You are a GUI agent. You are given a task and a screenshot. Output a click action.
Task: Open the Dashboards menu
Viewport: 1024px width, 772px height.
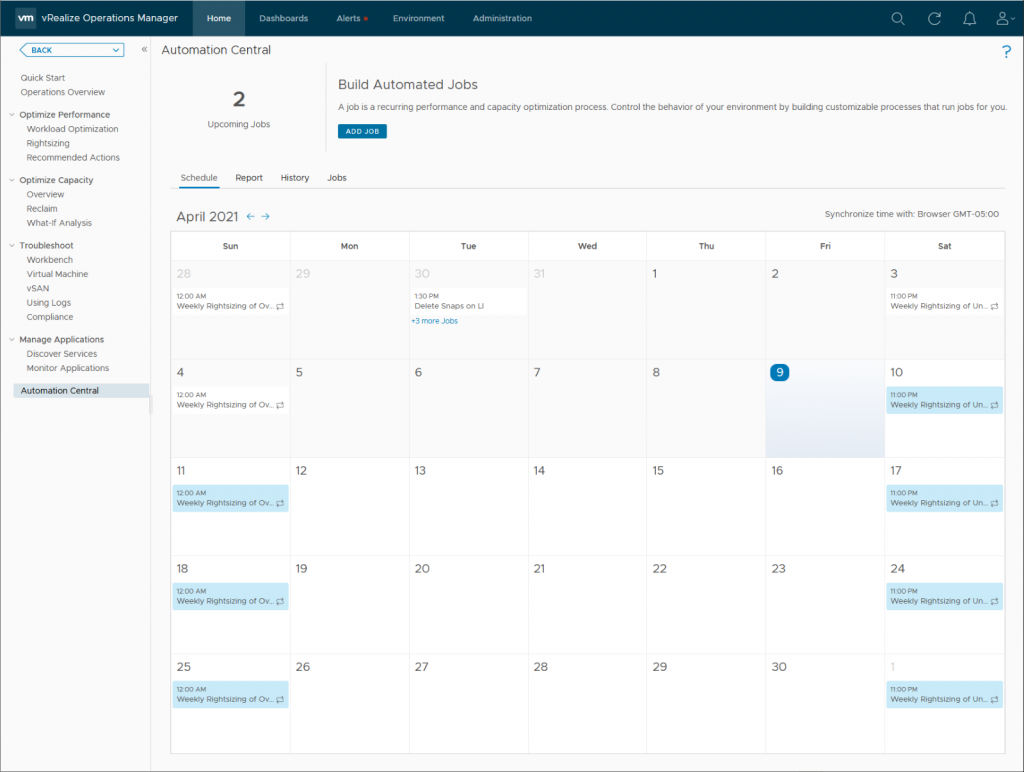coord(283,18)
